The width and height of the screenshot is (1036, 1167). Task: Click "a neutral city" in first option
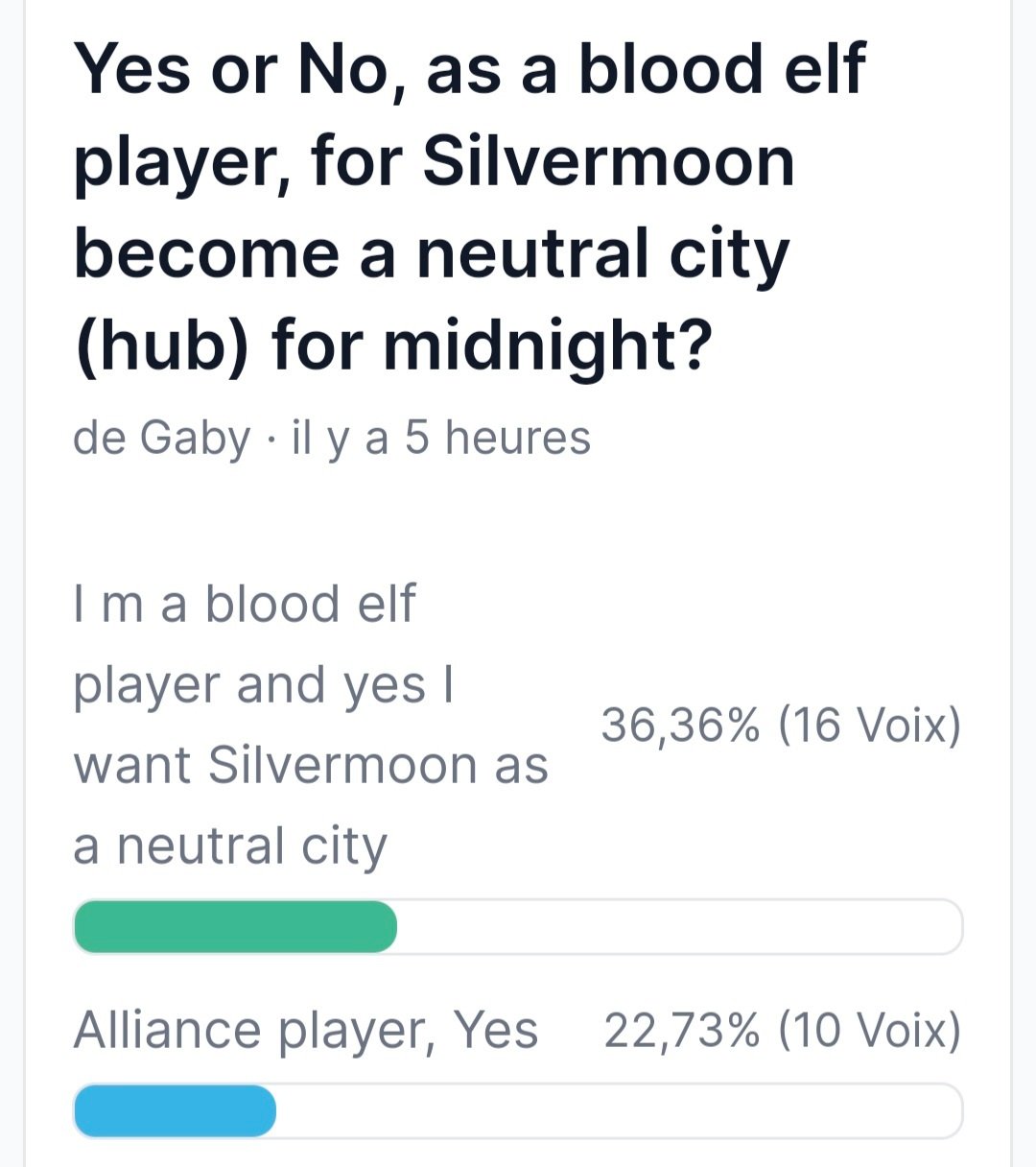click(230, 846)
